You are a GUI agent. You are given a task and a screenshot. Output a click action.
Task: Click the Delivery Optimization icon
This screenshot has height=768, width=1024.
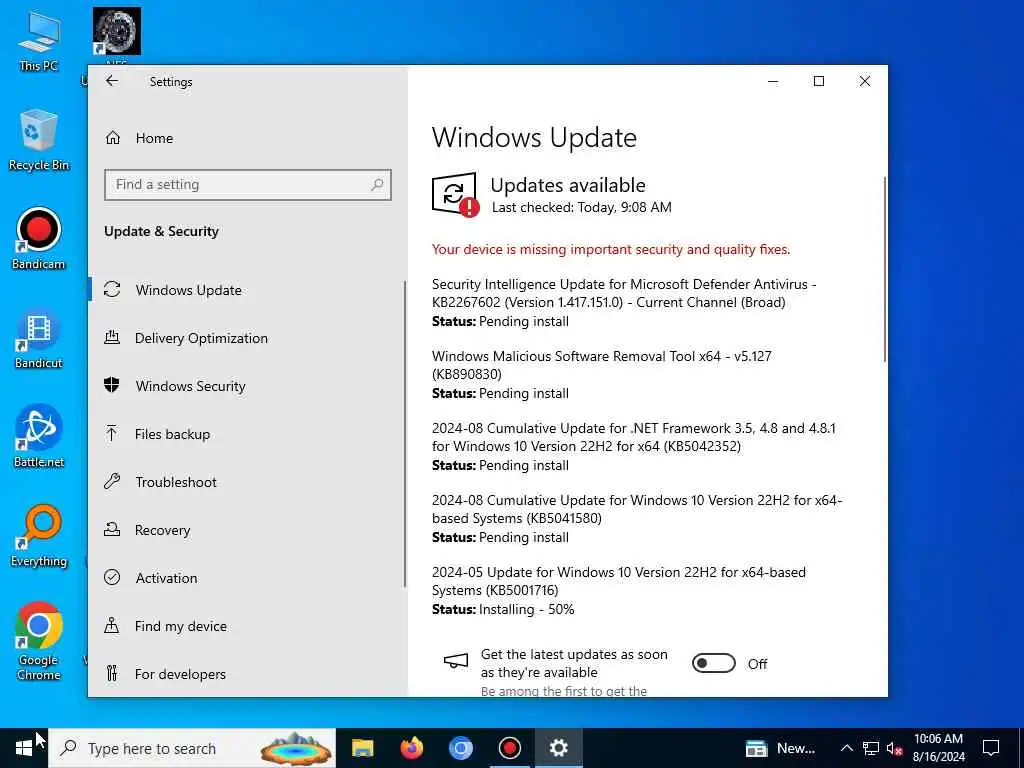coord(112,338)
